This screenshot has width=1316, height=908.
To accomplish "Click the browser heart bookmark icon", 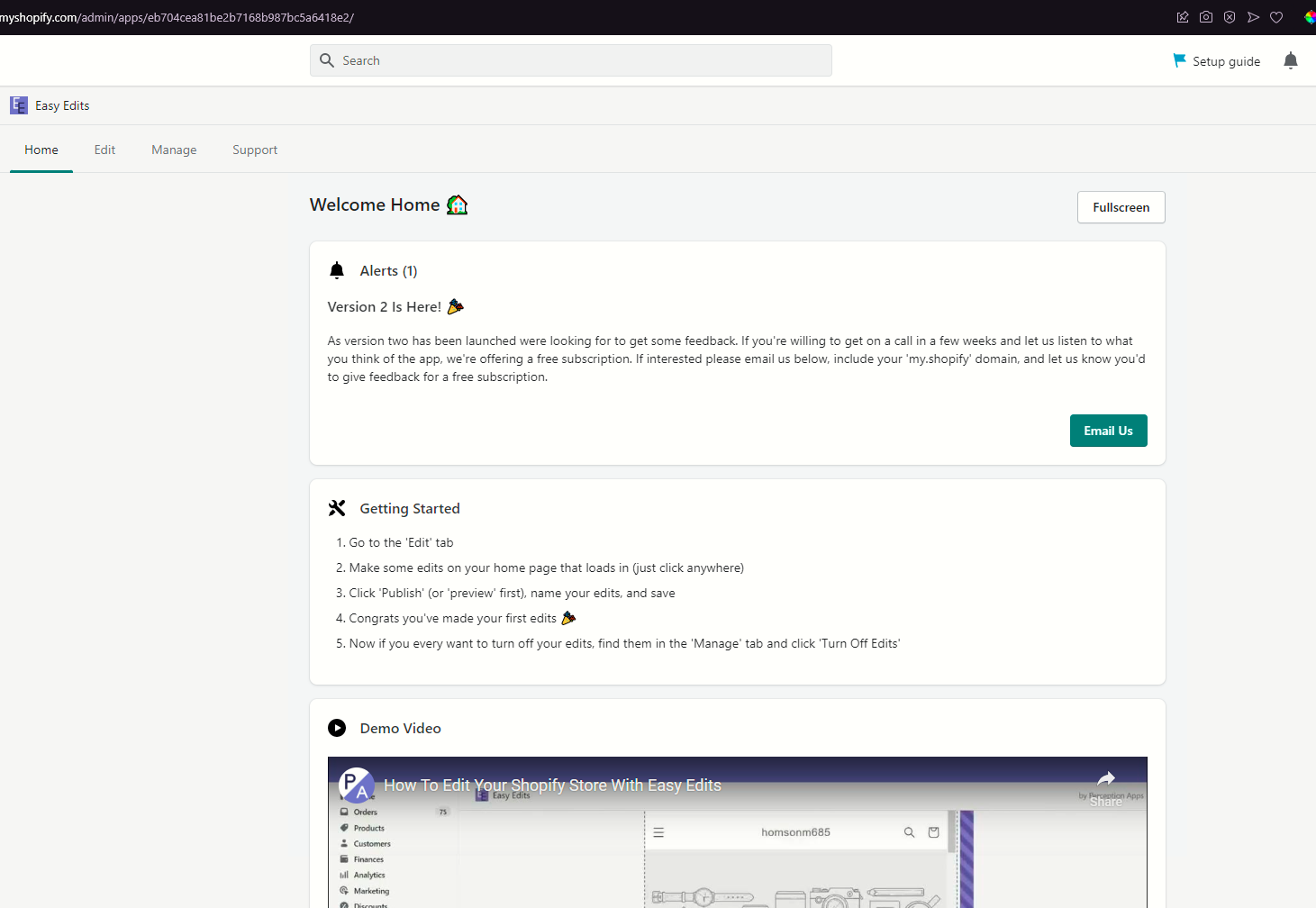I will [x=1276, y=17].
